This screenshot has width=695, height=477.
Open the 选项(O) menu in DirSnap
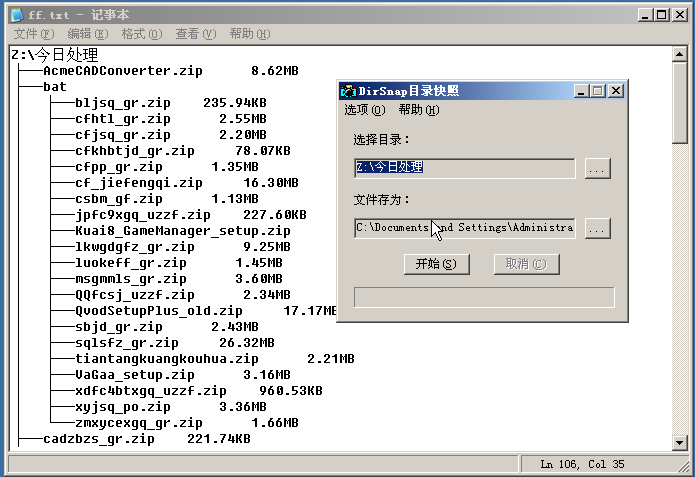[x=365, y=109]
